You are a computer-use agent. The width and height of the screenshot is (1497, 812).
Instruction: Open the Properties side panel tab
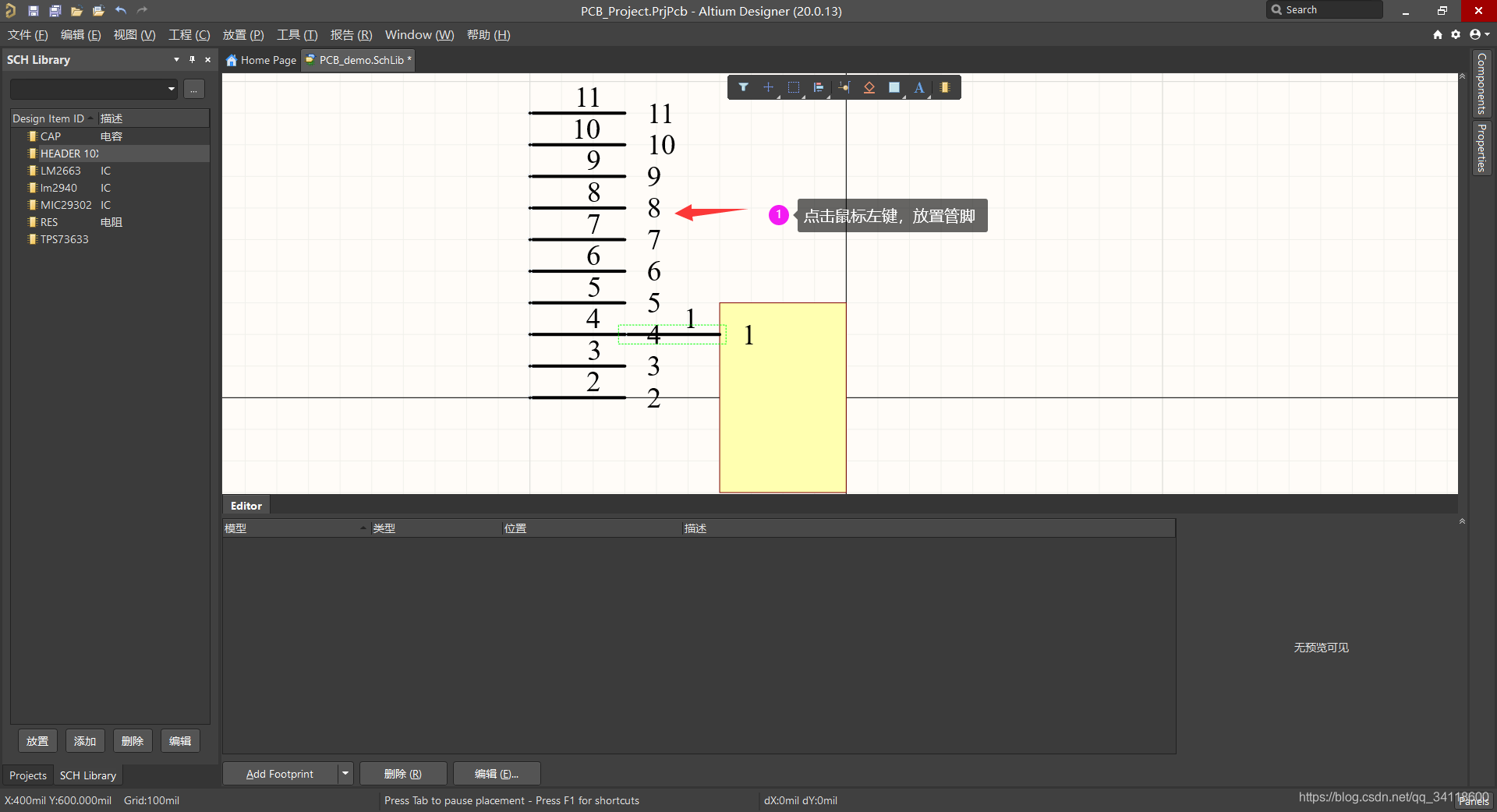click(1481, 147)
